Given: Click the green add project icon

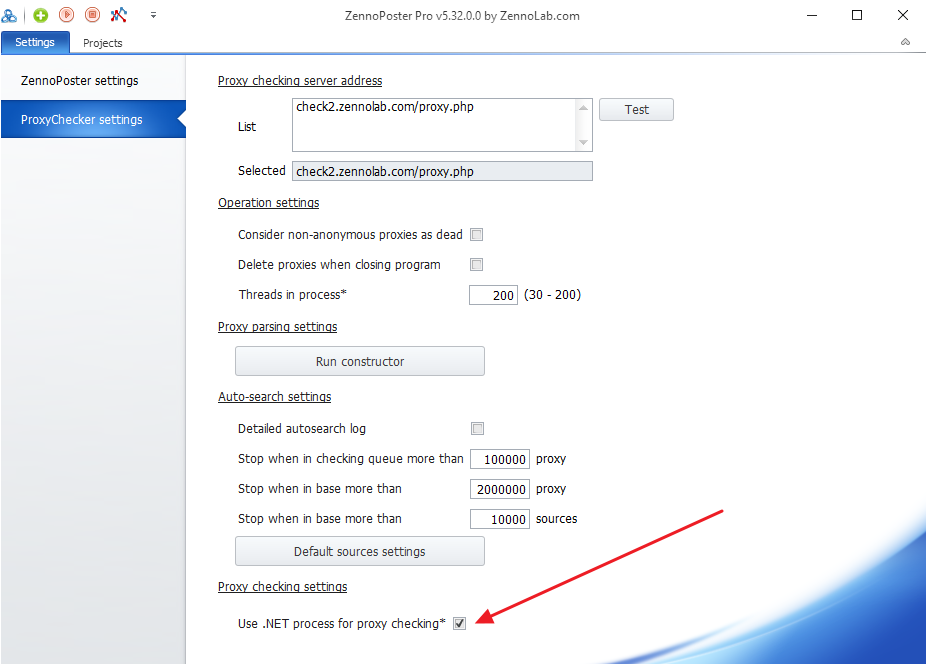Looking at the screenshot, I should pos(40,15).
